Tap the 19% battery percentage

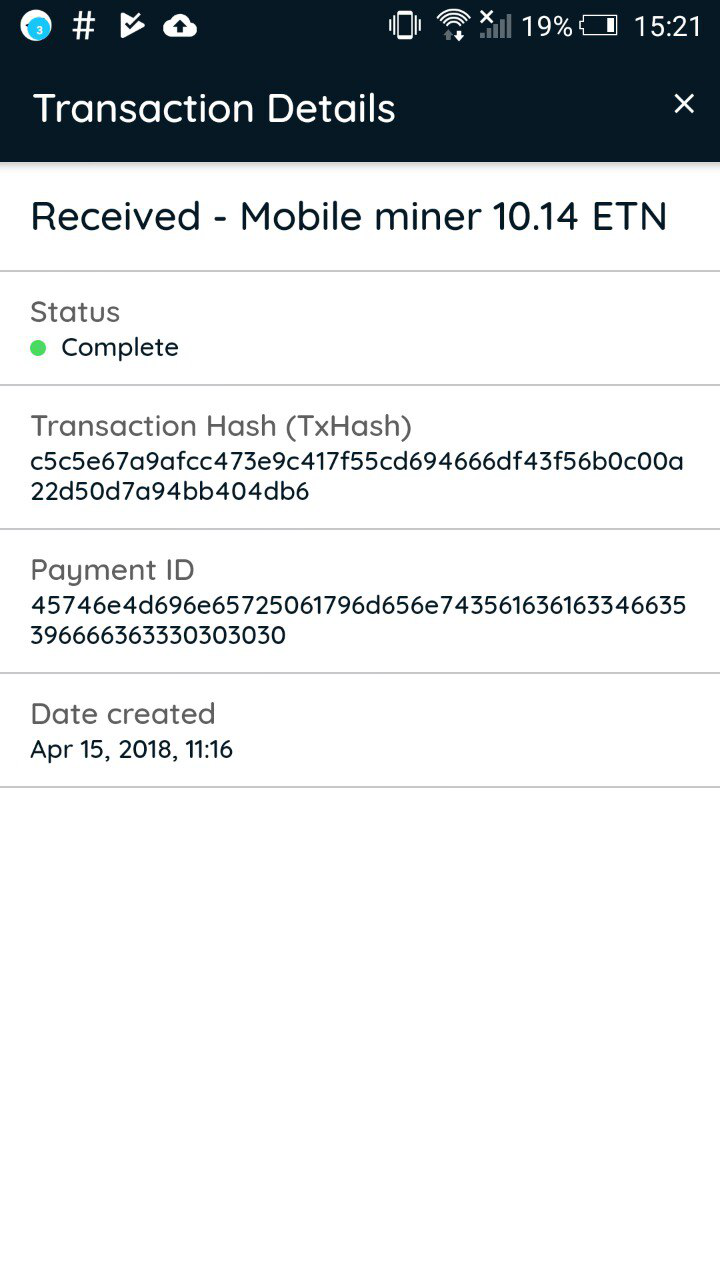point(547,27)
